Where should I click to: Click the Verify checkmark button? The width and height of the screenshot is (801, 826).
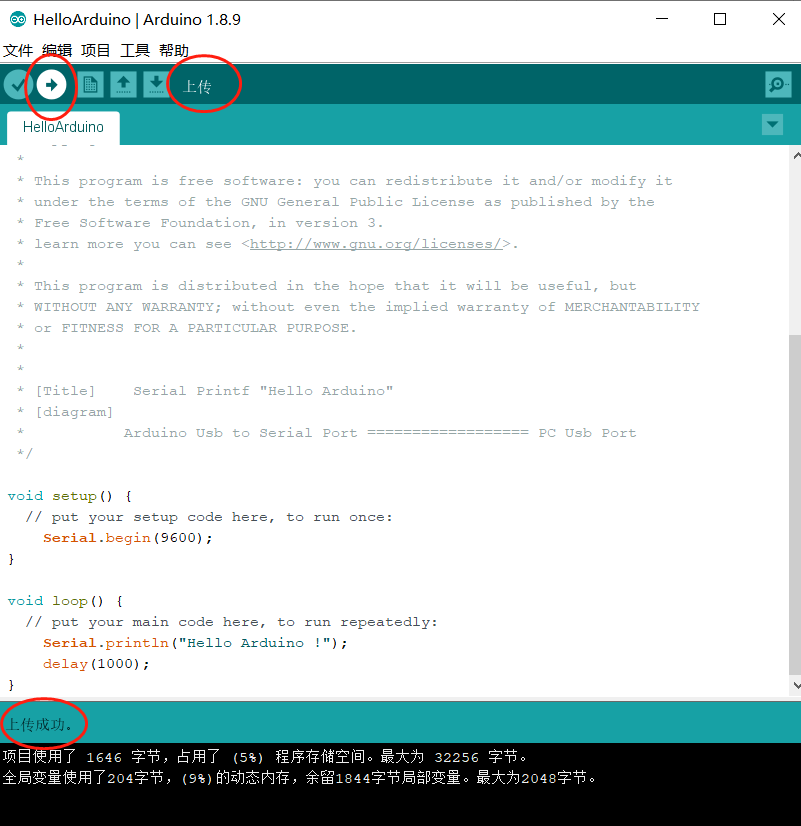click(x=18, y=84)
